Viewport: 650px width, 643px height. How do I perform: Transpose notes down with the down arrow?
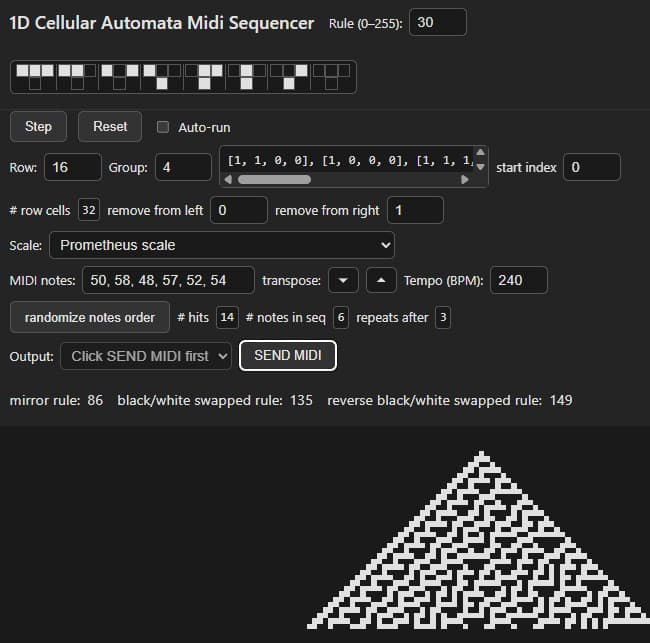pos(343,281)
